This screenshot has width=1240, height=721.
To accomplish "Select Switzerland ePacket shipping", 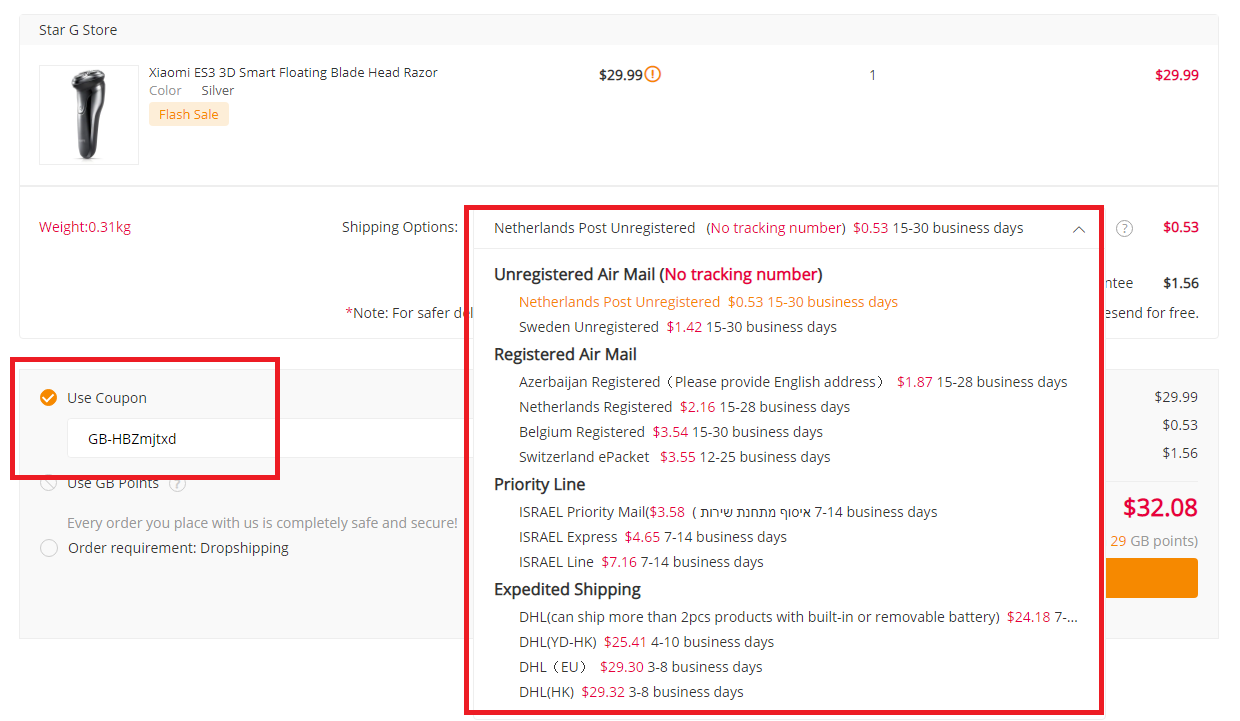I will point(674,457).
